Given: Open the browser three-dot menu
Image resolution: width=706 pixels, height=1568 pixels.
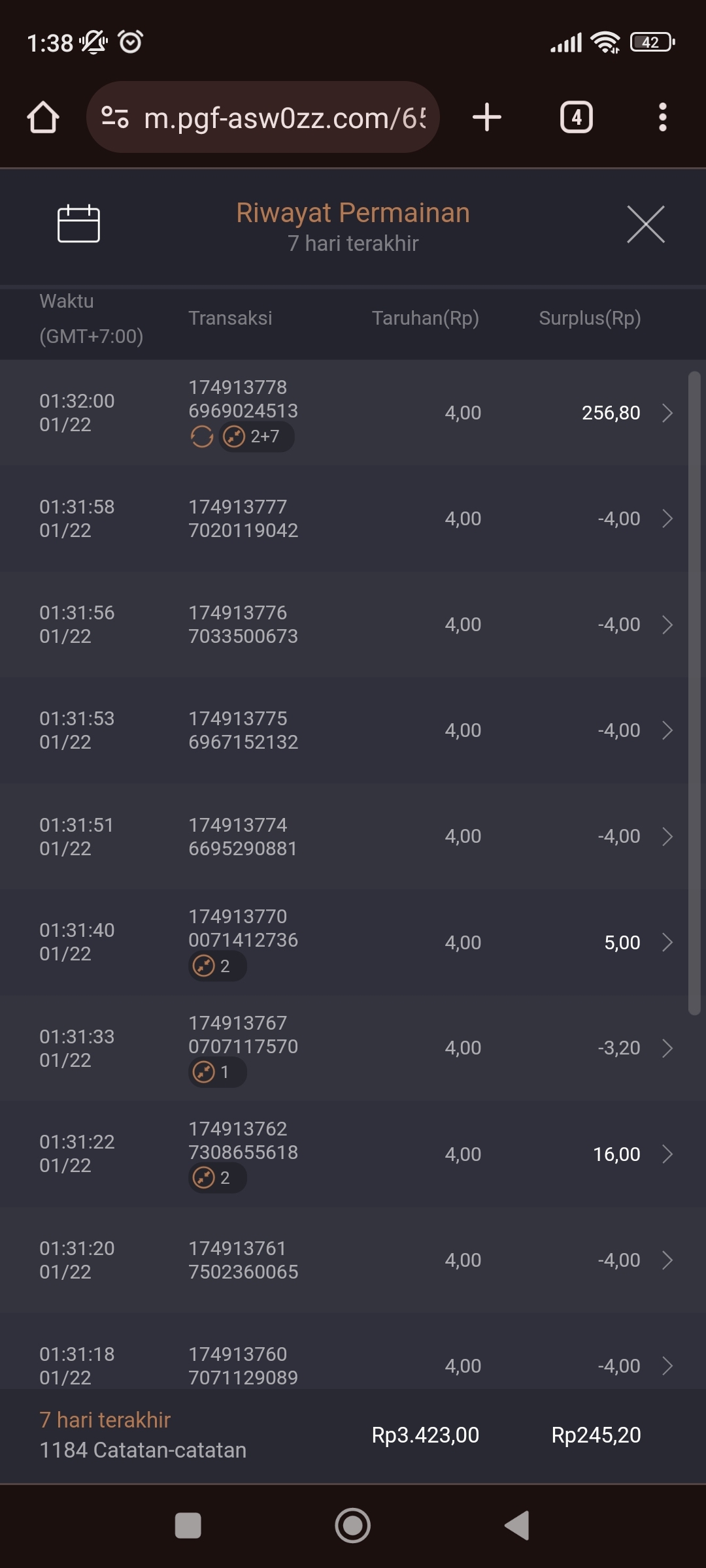Looking at the screenshot, I should pyautogui.click(x=662, y=118).
